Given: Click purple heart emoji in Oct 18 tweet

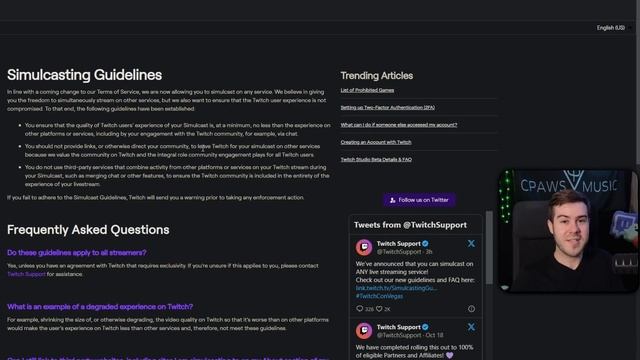Looking at the screenshot, I should click(x=449, y=356).
